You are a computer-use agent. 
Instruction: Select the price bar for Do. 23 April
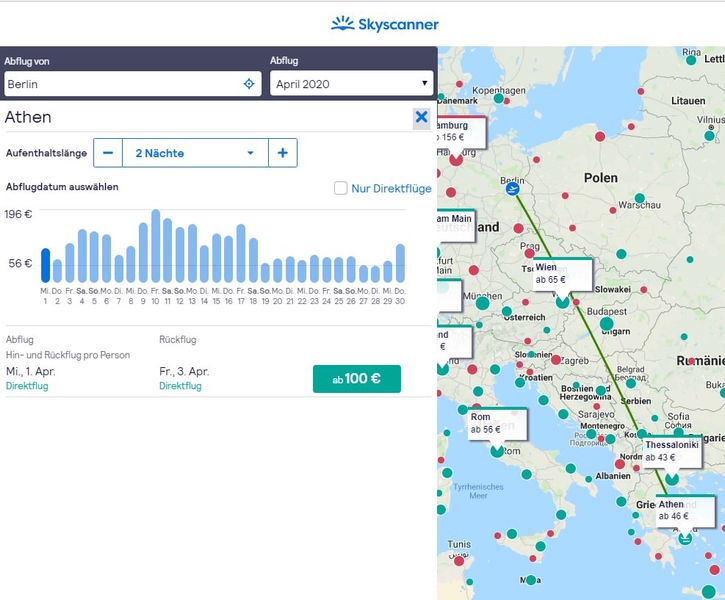point(314,269)
